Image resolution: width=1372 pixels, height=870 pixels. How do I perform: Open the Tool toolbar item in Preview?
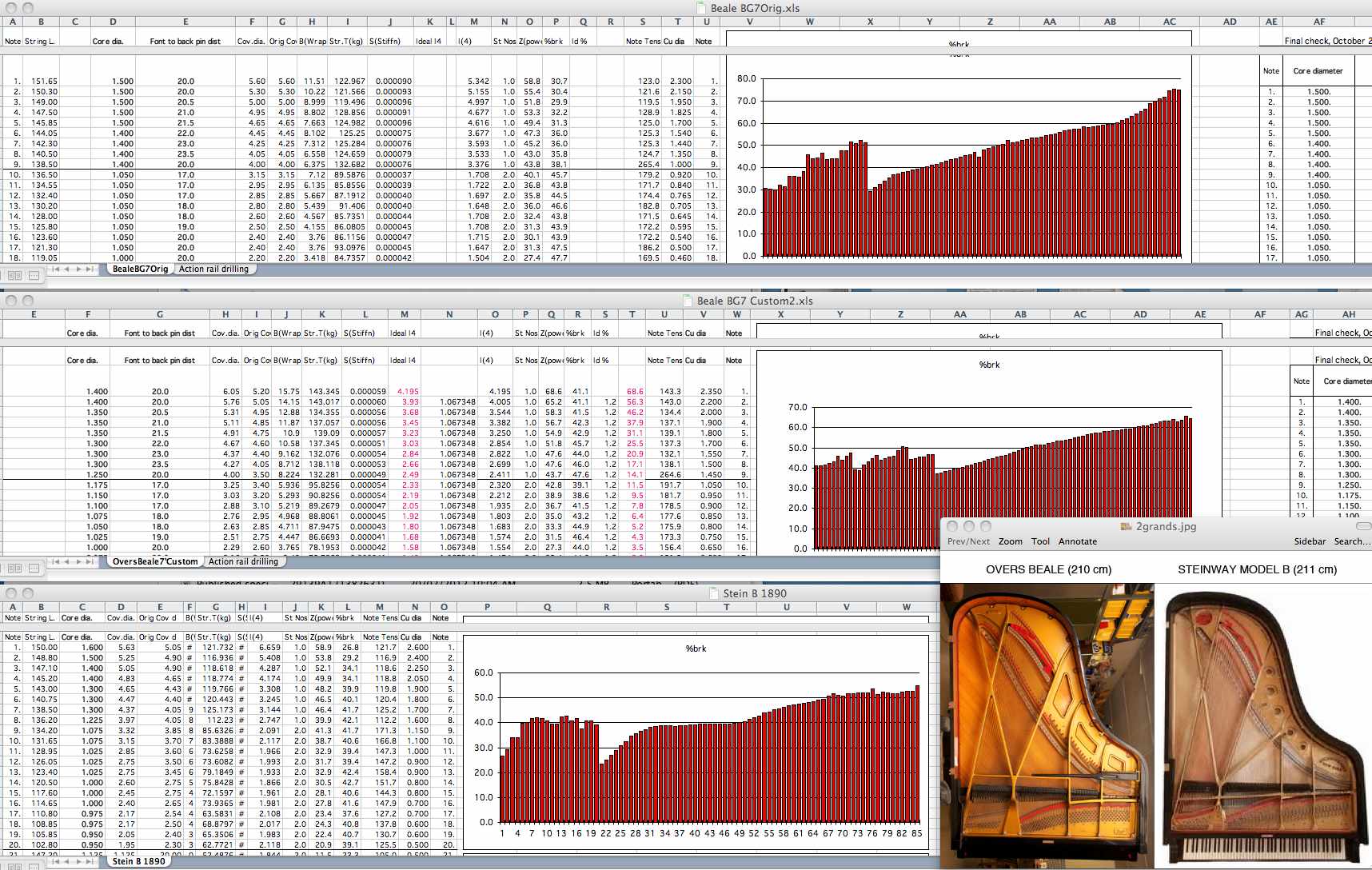tap(1040, 541)
